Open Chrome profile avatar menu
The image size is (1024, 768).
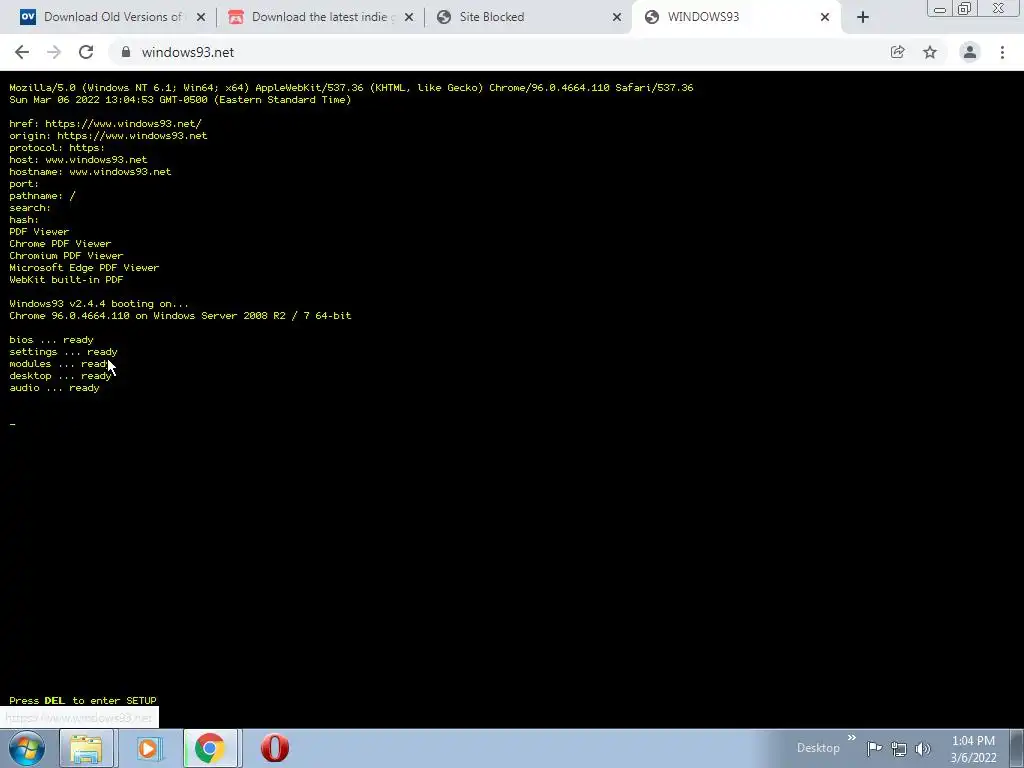(x=970, y=52)
